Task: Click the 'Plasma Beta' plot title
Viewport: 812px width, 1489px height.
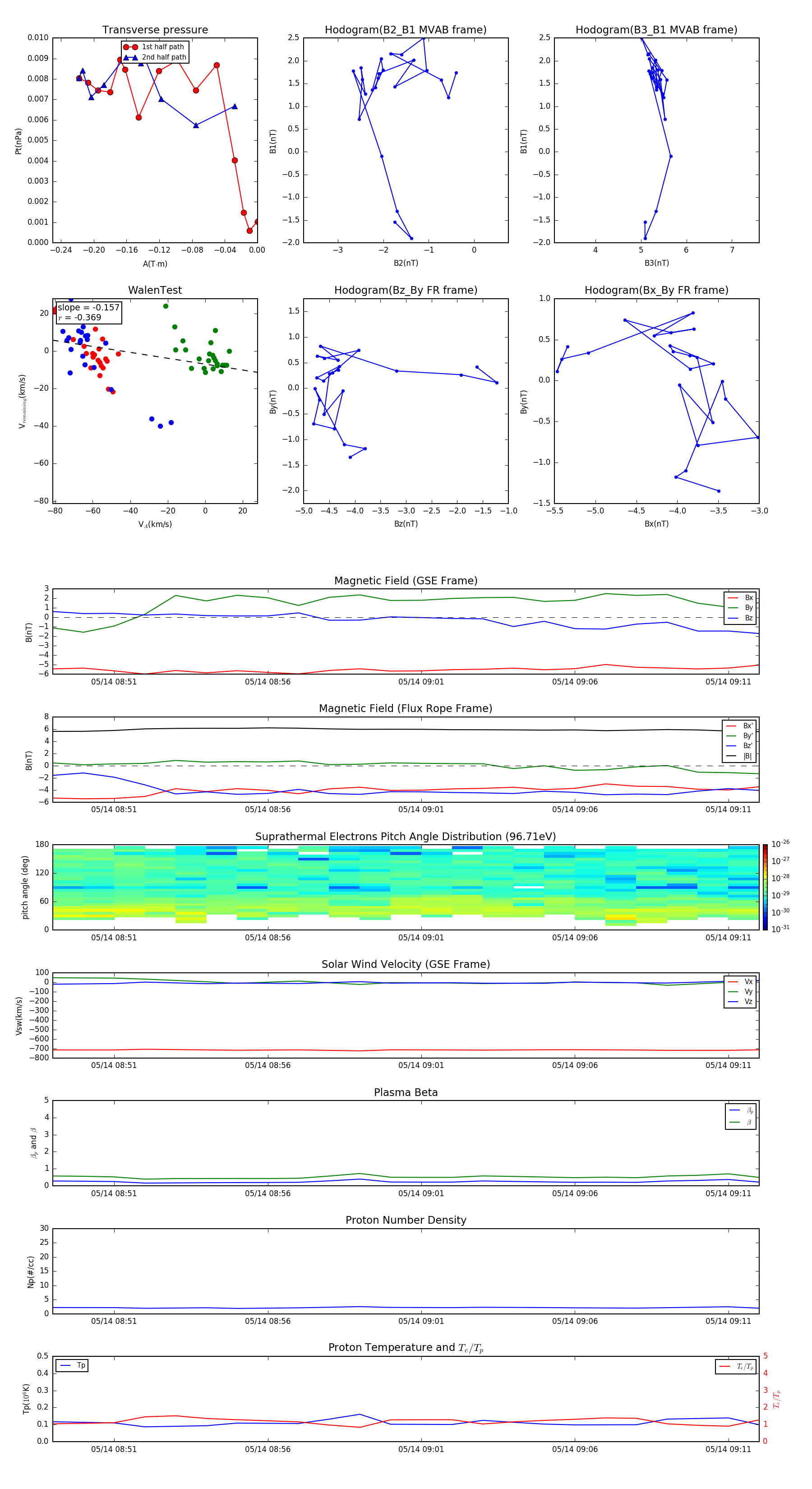Action: [406, 1092]
